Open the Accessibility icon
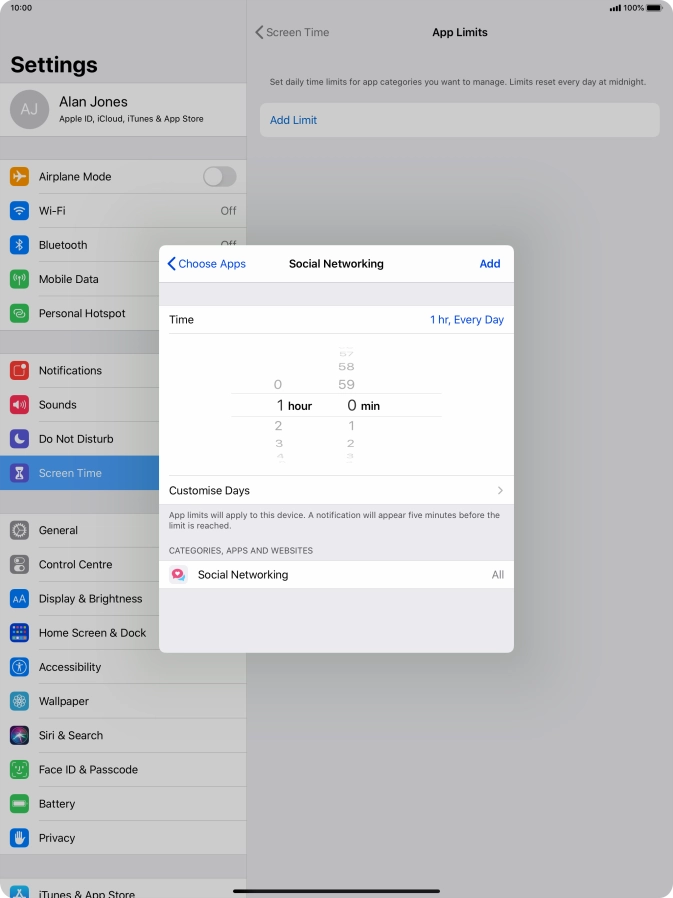673x898 pixels. pos(19,667)
